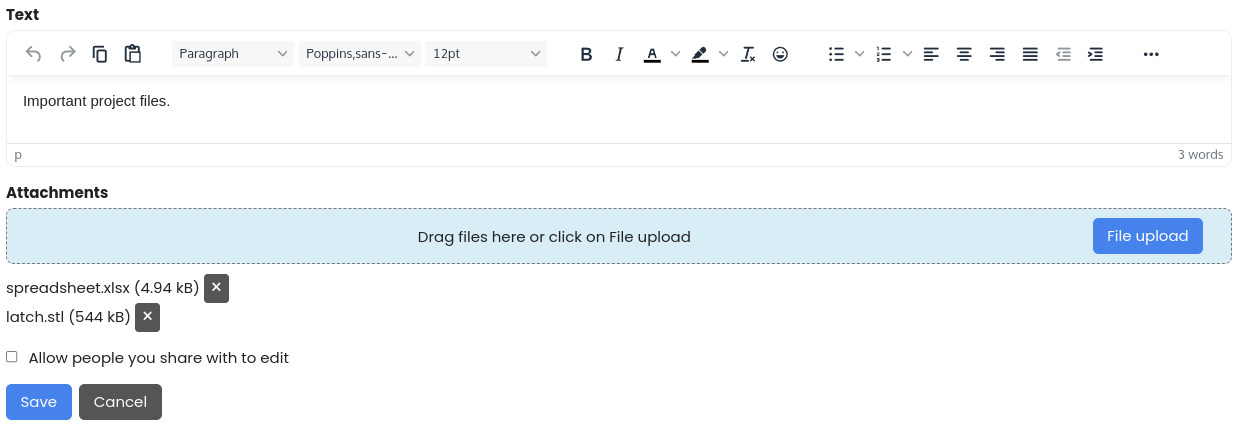Open the Paragraph block format dropdown
This screenshot has height=426, width=1239.
[233, 54]
